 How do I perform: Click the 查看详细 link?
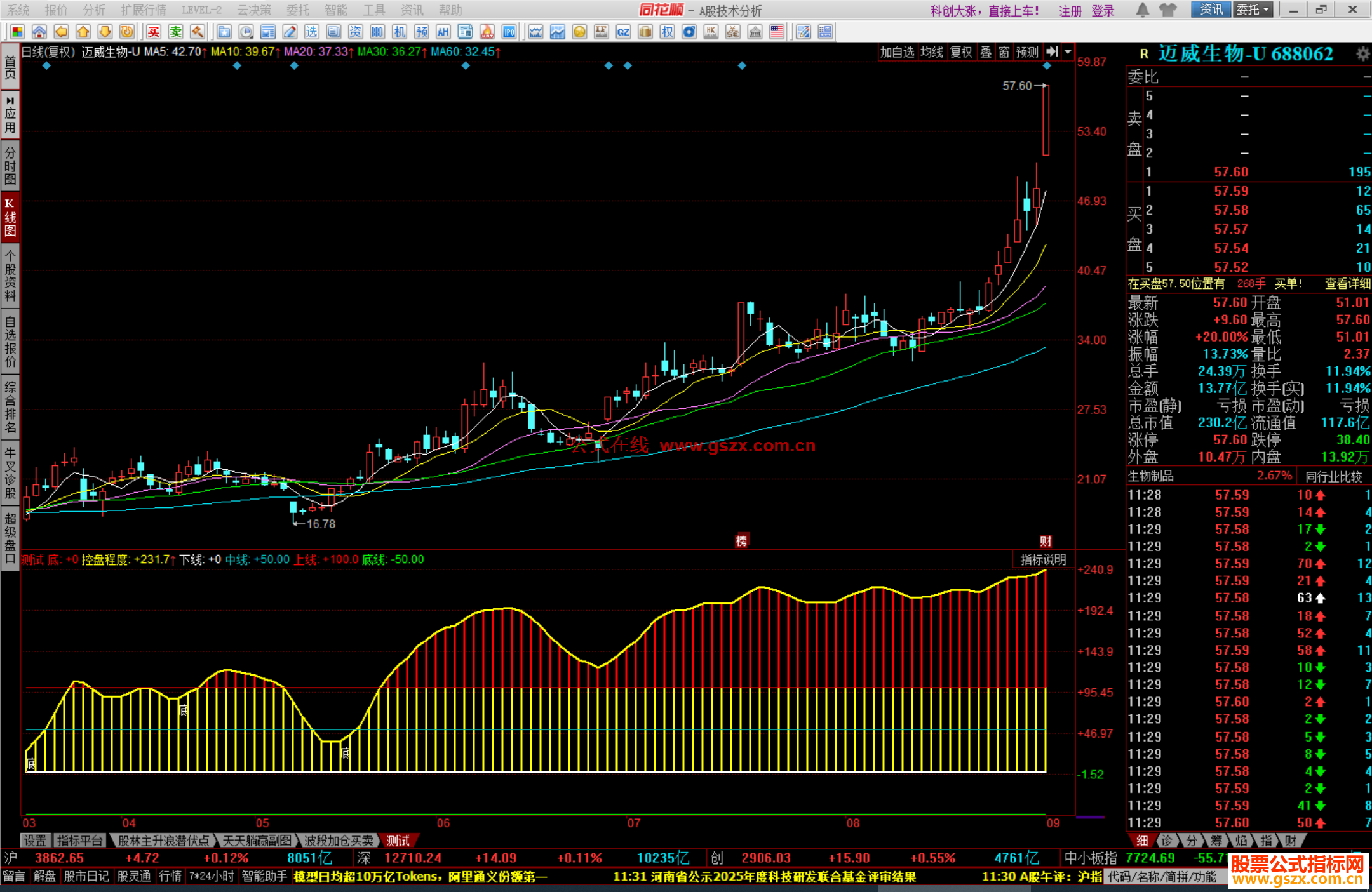pos(1347,284)
